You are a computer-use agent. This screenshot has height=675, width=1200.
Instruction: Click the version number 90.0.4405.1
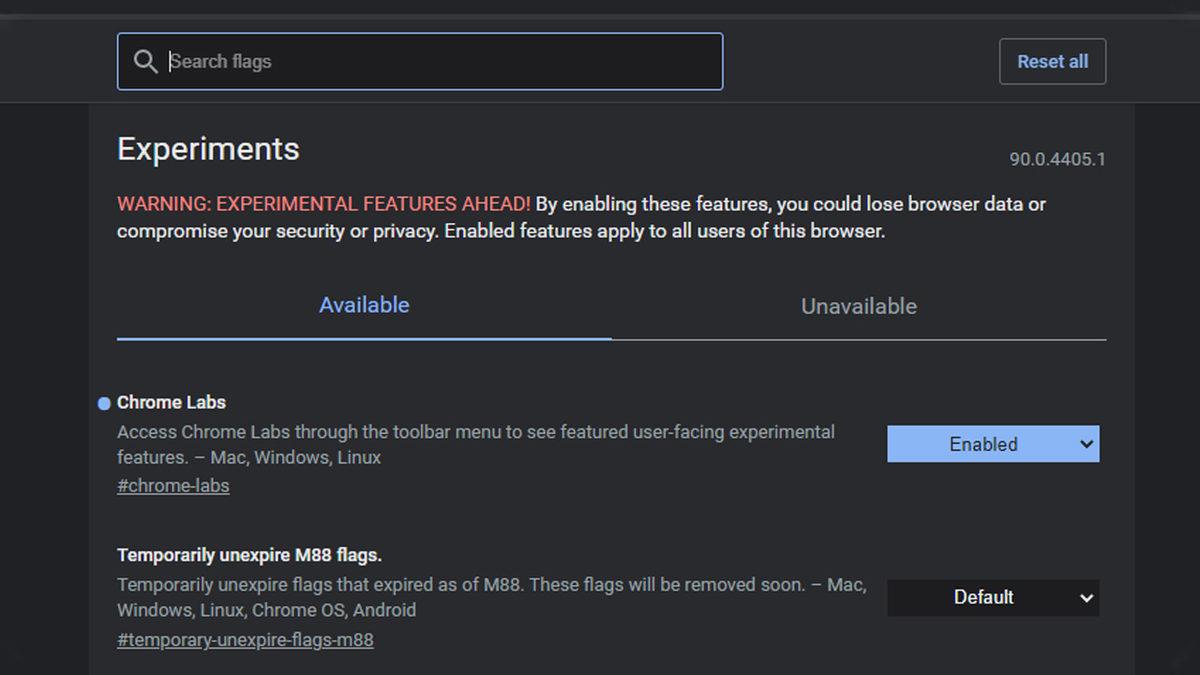click(x=1057, y=159)
